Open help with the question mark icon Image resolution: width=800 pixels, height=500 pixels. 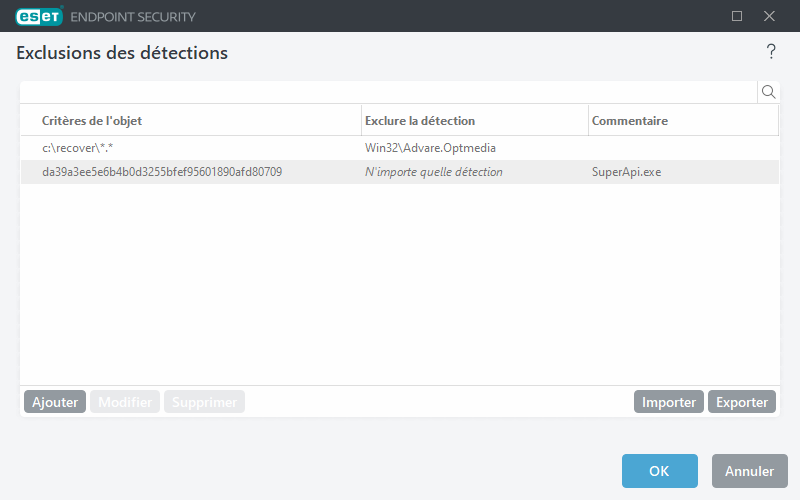click(x=771, y=52)
